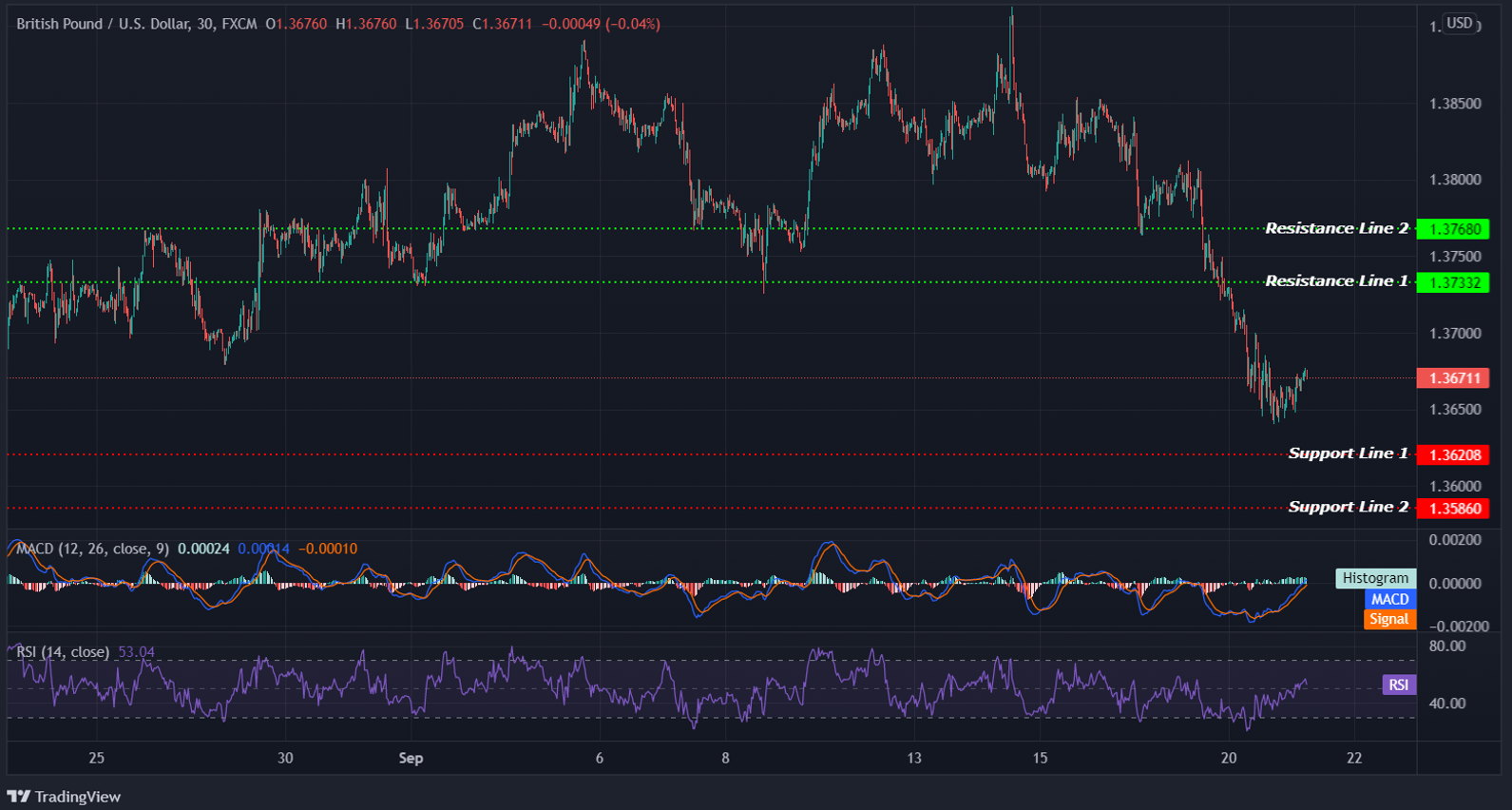Click the current price label 1.36711
The image size is (1512, 810).
tap(1452, 378)
